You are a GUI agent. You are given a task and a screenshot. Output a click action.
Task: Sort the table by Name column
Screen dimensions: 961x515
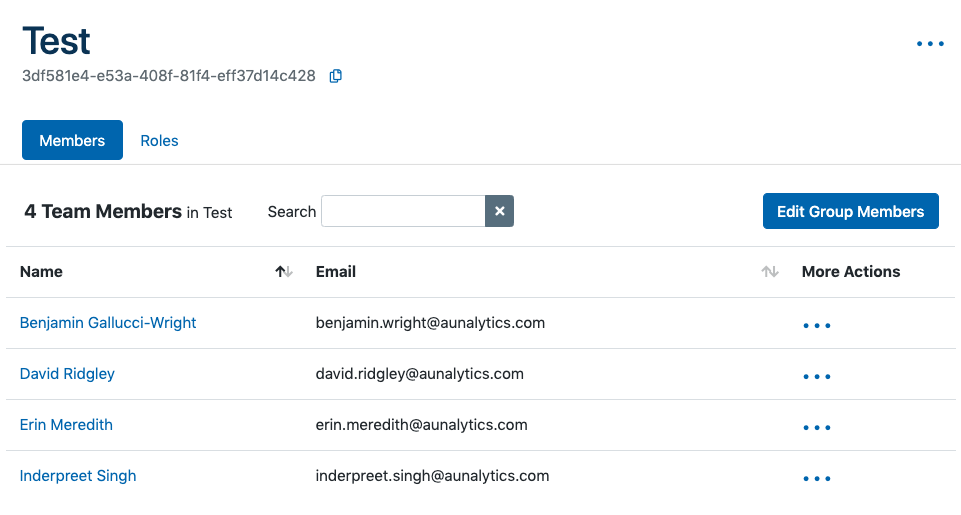pyautogui.click(x=284, y=272)
